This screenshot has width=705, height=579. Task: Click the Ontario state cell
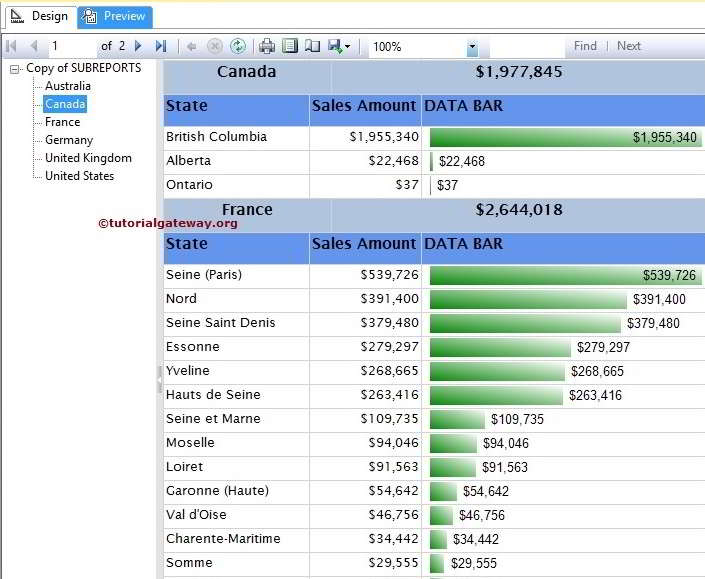pos(236,185)
